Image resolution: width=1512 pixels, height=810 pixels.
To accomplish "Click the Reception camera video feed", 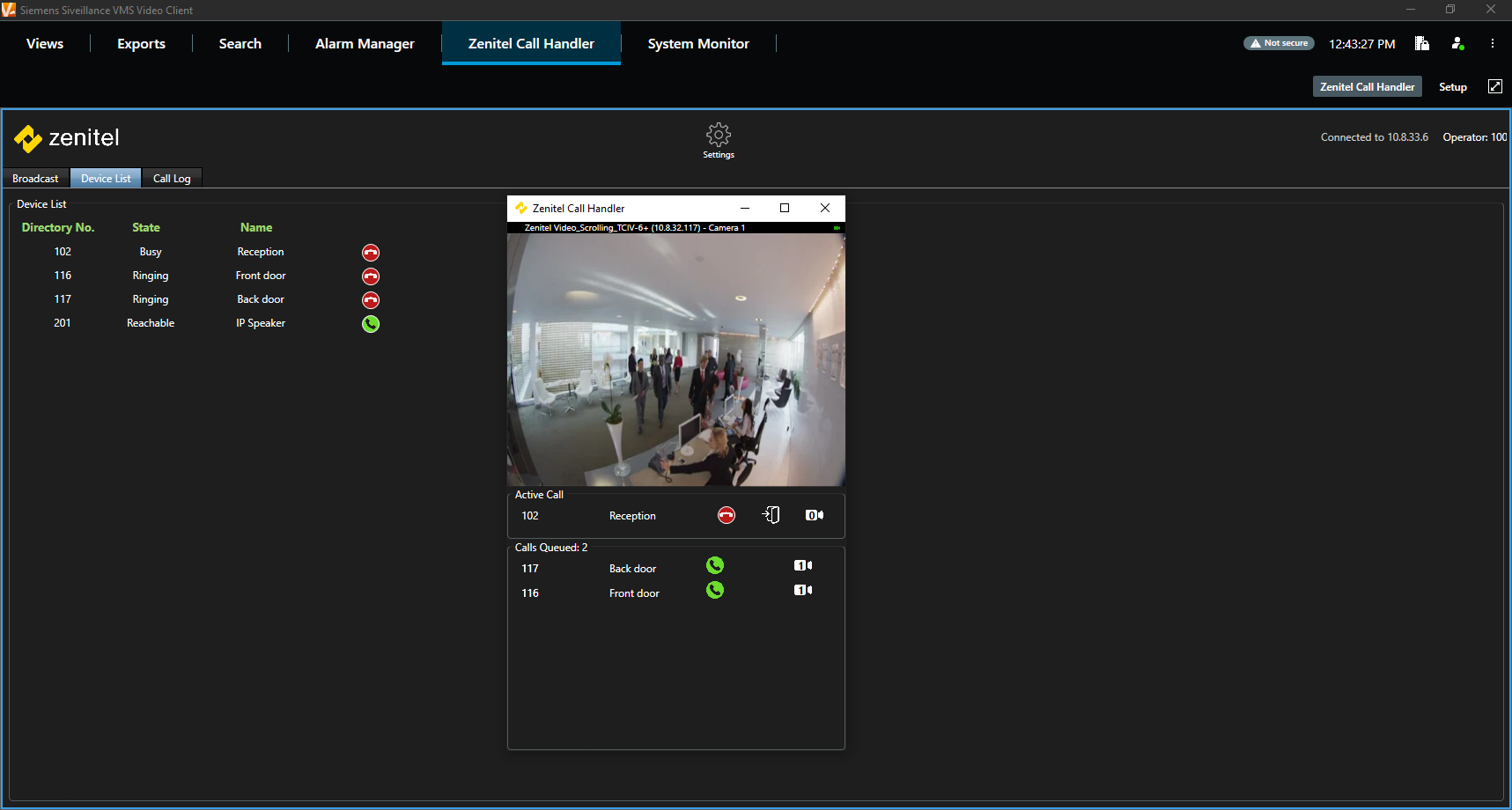I will tap(675, 359).
